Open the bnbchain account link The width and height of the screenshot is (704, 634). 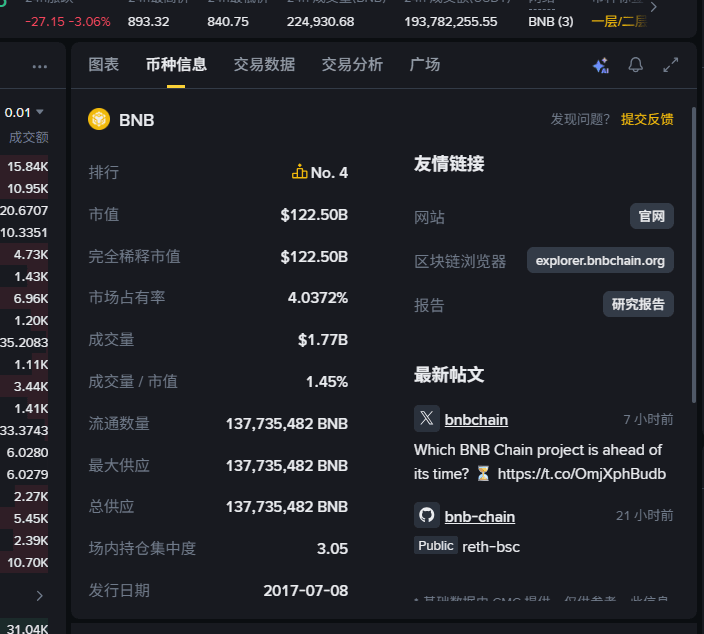(476, 420)
